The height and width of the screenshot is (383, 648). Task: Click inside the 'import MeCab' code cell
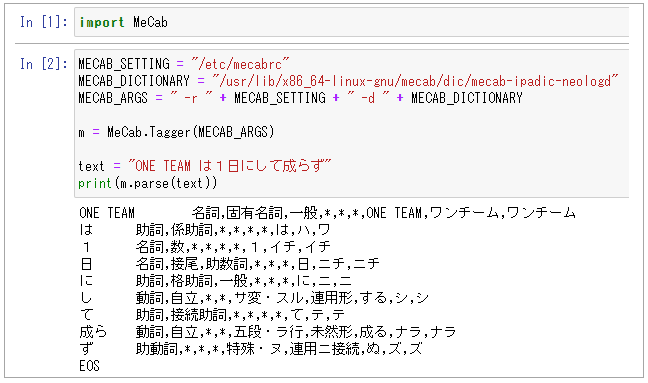(351, 22)
